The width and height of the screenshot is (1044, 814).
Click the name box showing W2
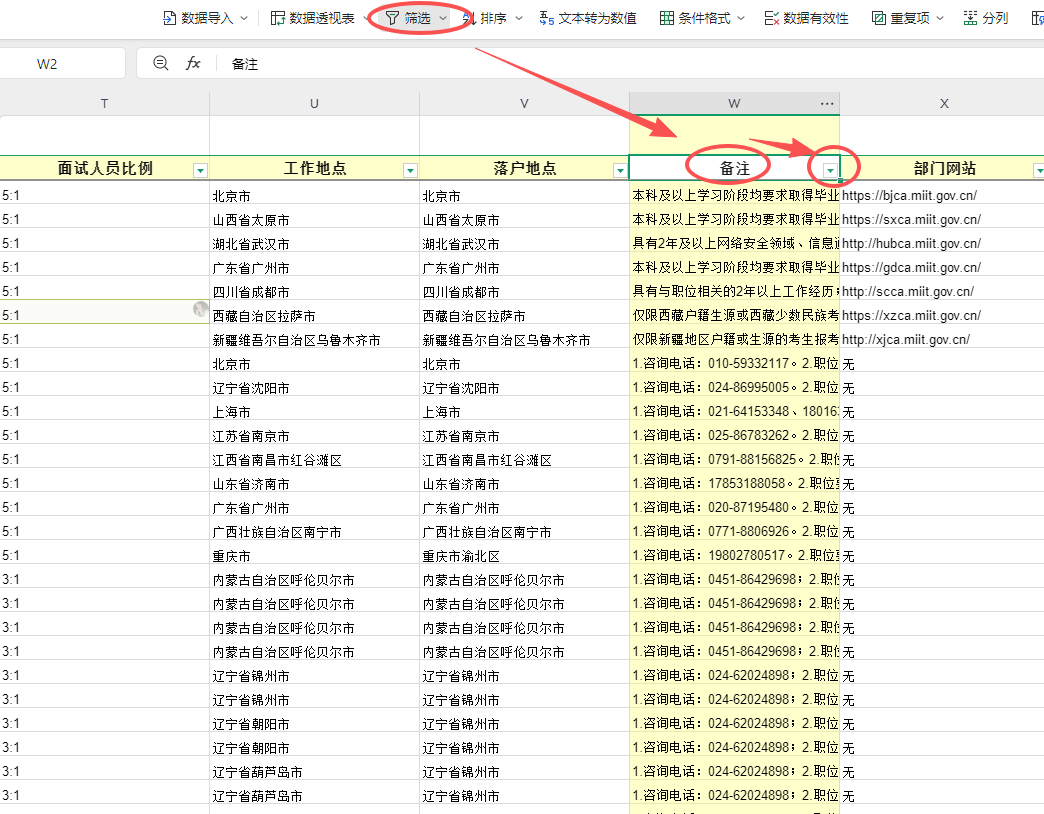(47, 64)
